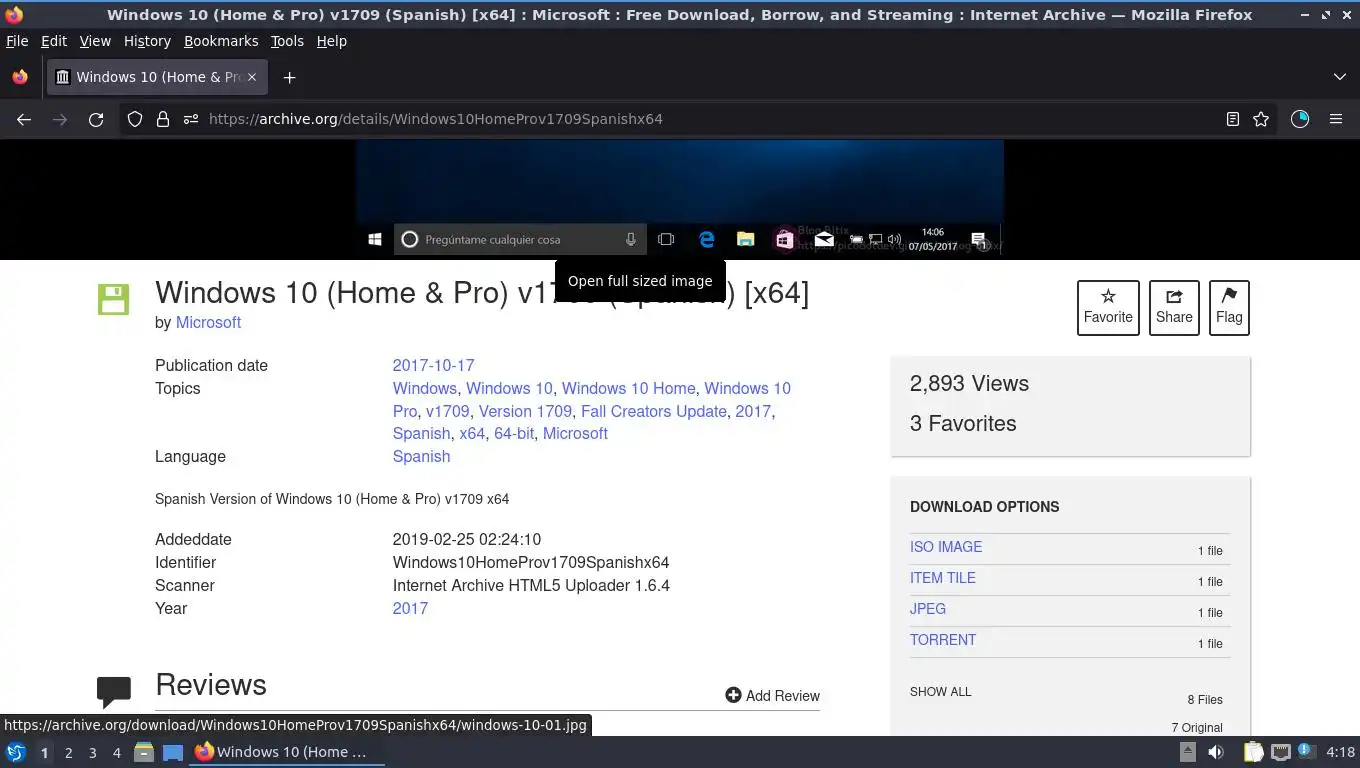Open the Help menu
The width and height of the screenshot is (1360, 768).
332,41
